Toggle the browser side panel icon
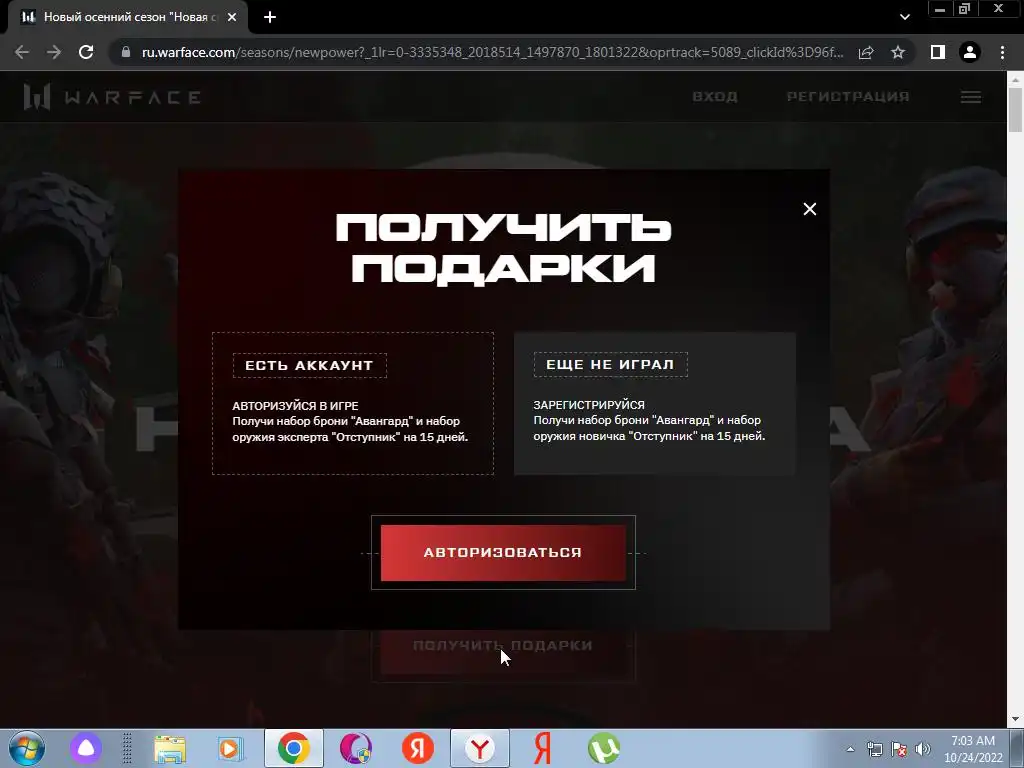Image resolution: width=1024 pixels, height=768 pixels. click(x=938, y=52)
